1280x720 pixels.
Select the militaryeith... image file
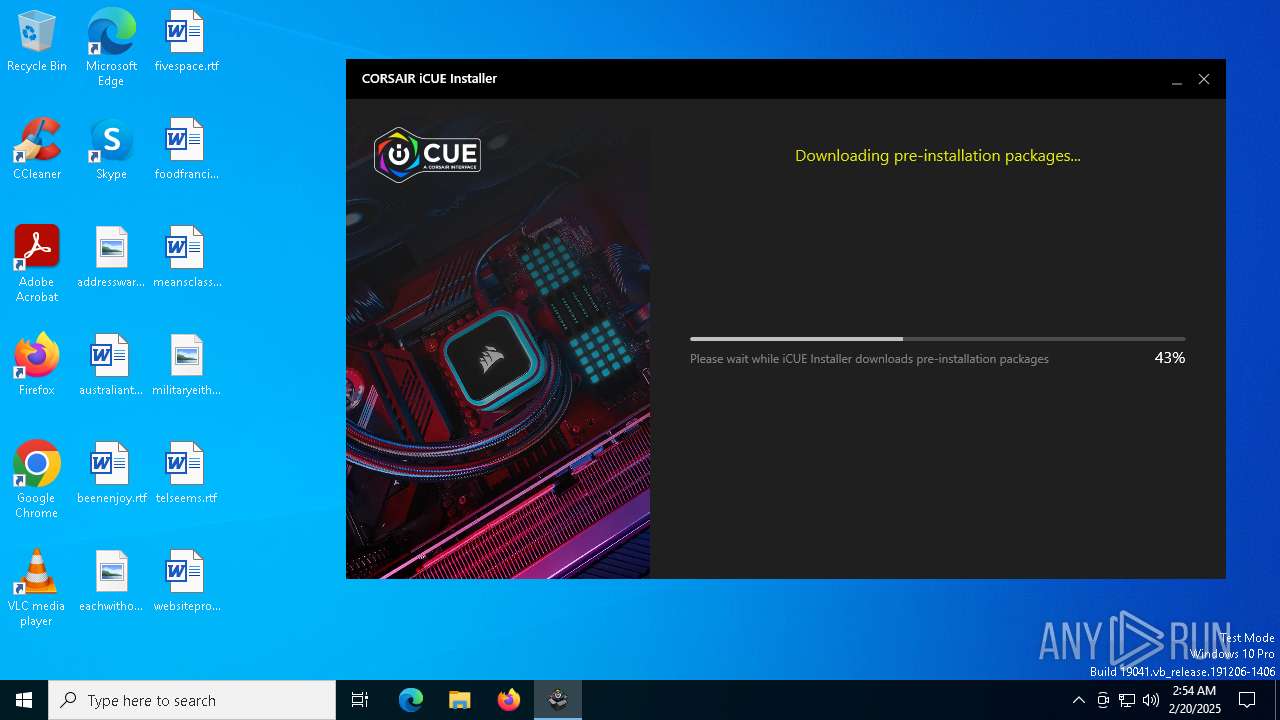point(186,366)
